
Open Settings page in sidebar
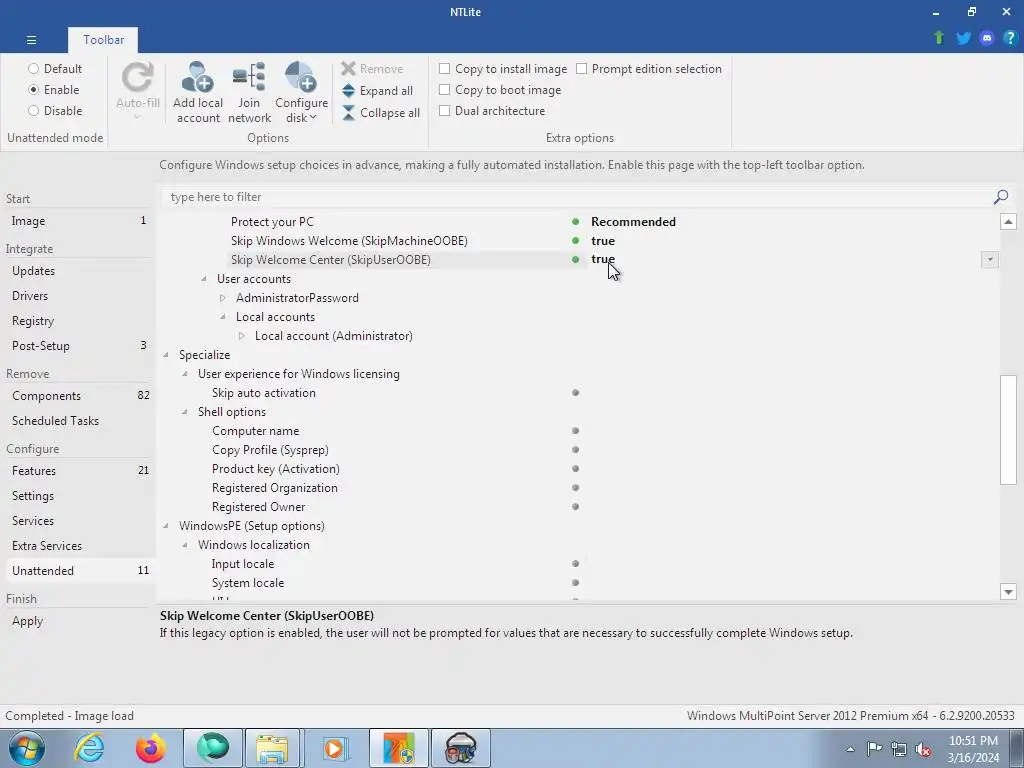coord(79,496)
